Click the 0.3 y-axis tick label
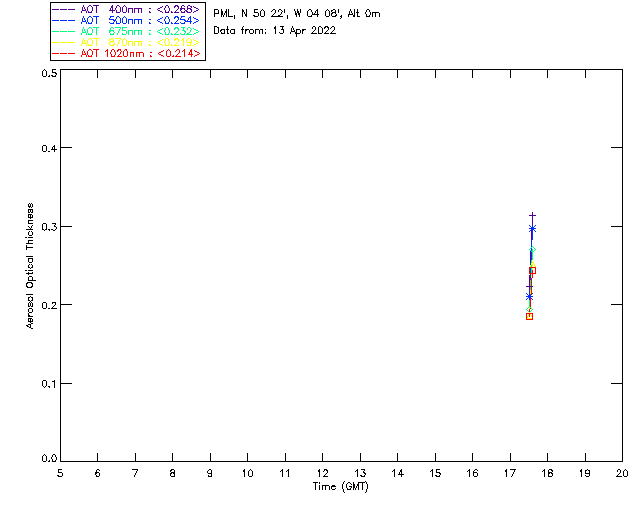Screen dimensions: 640x512 [49, 227]
